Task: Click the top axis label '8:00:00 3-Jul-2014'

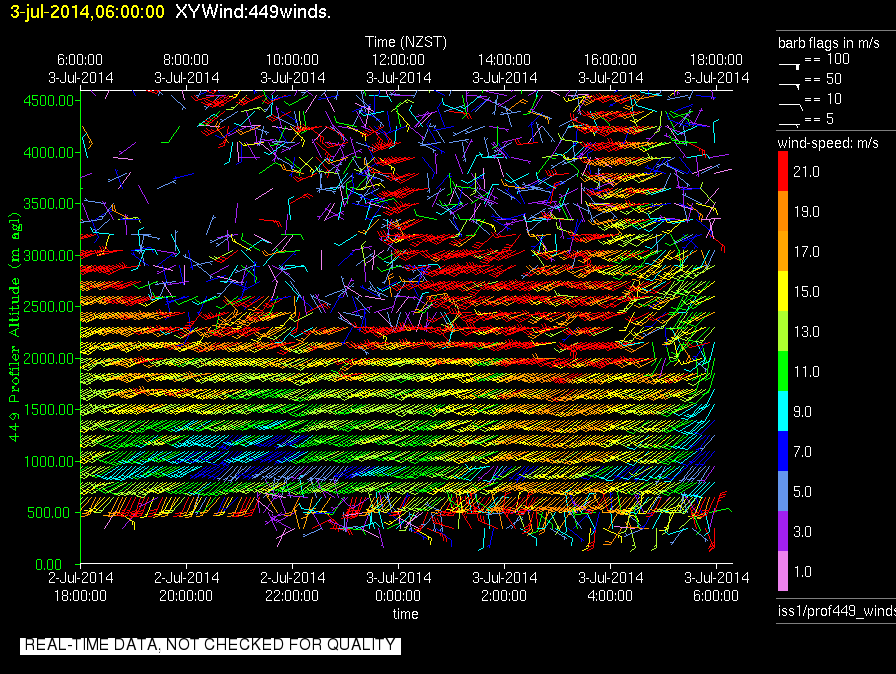Action: (x=186, y=69)
